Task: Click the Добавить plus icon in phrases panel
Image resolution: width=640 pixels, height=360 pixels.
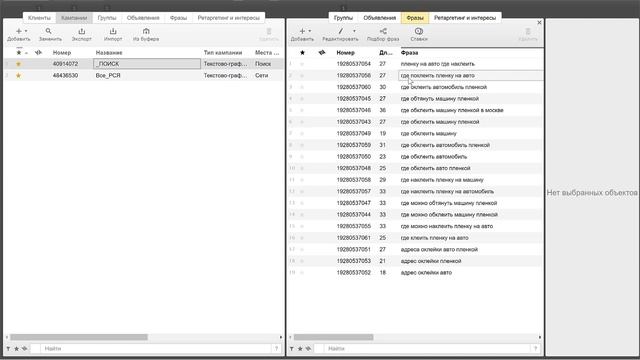Action: coord(302,31)
